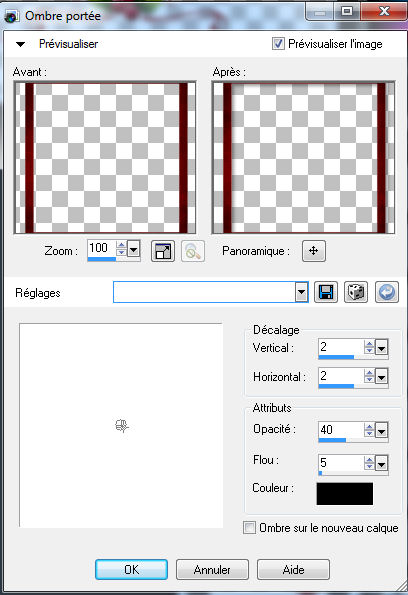Open help with the Aide button
This screenshot has height=595, width=408.
click(x=293, y=569)
